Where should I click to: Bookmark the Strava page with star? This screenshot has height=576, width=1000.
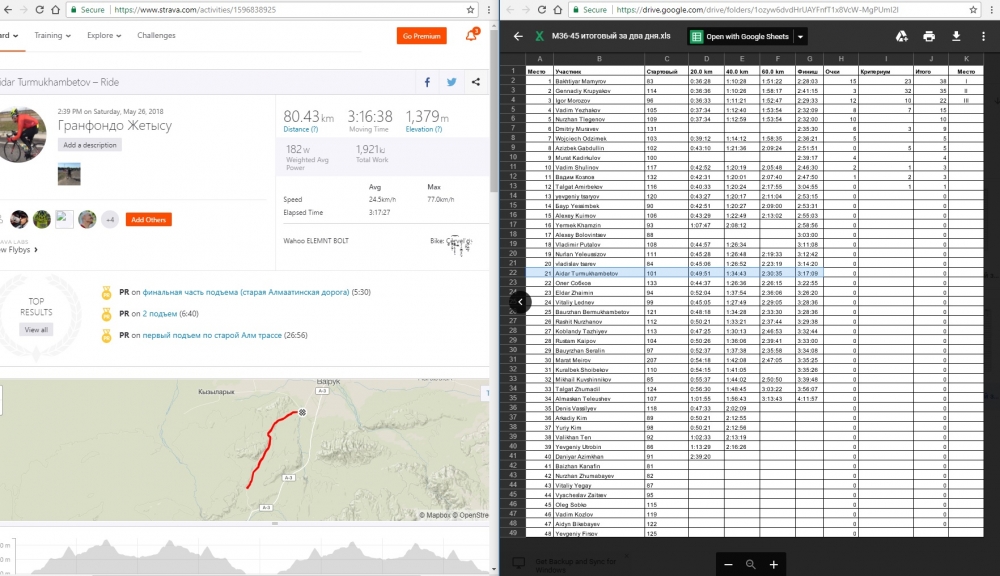pos(470,9)
